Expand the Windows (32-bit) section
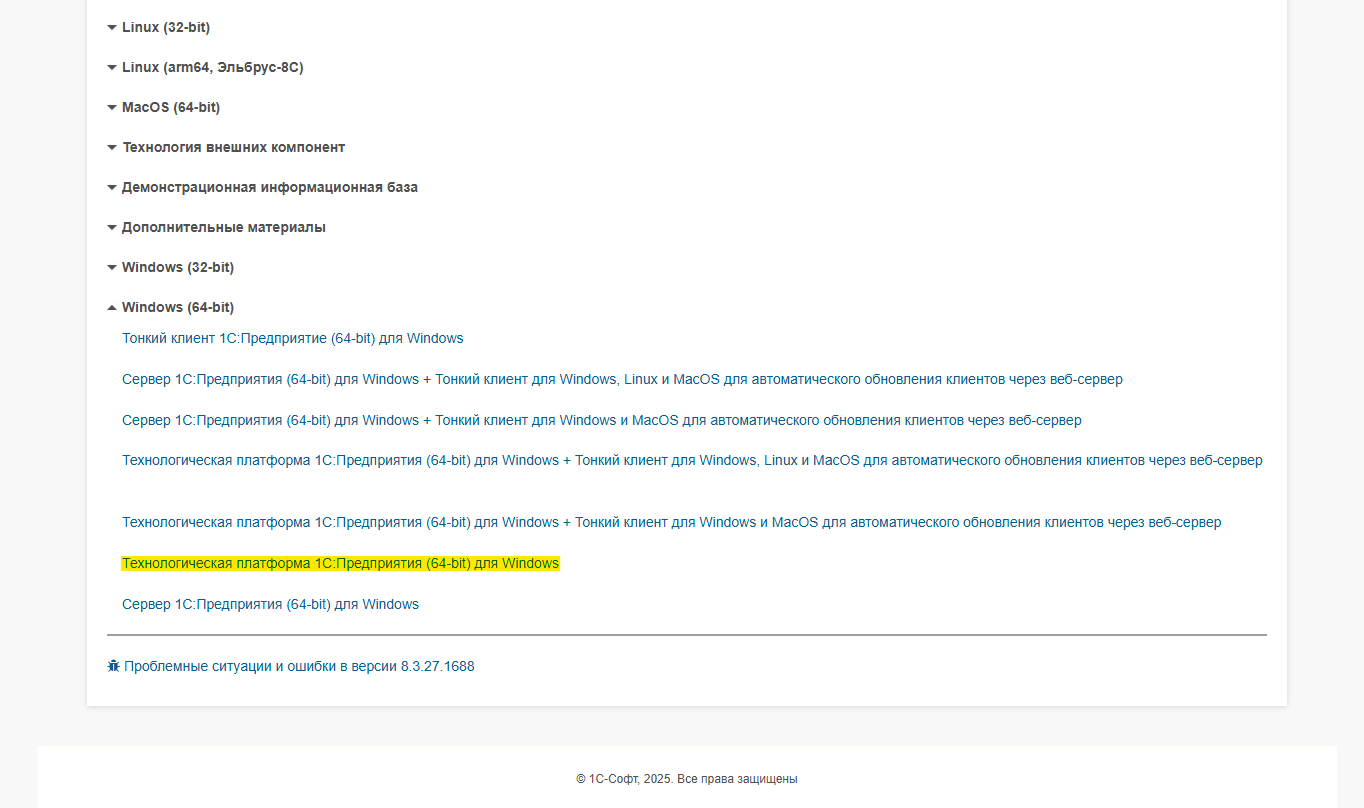 [x=177, y=267]
